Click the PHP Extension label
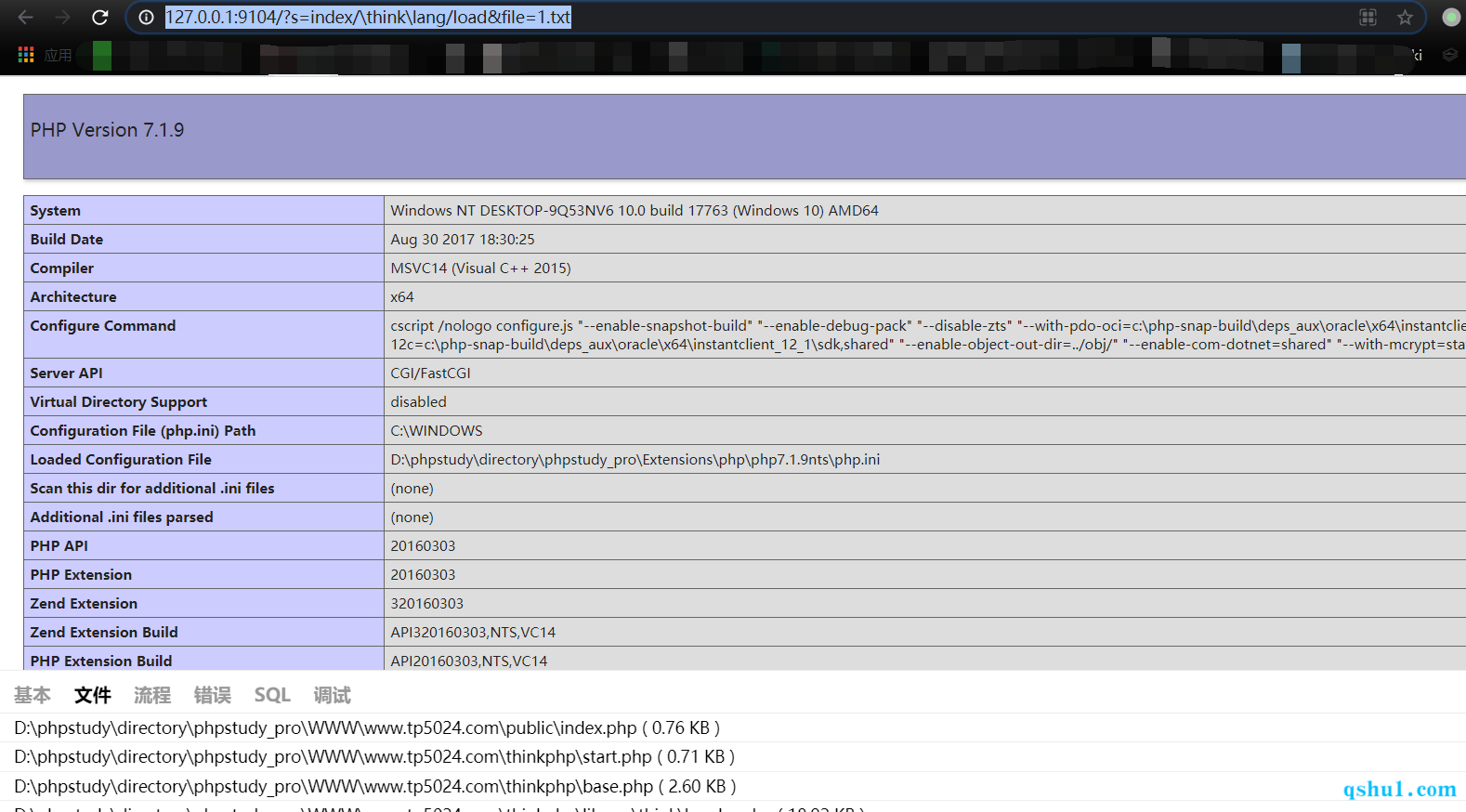Viewport: 1466px width, 812px height. [81, 575]
